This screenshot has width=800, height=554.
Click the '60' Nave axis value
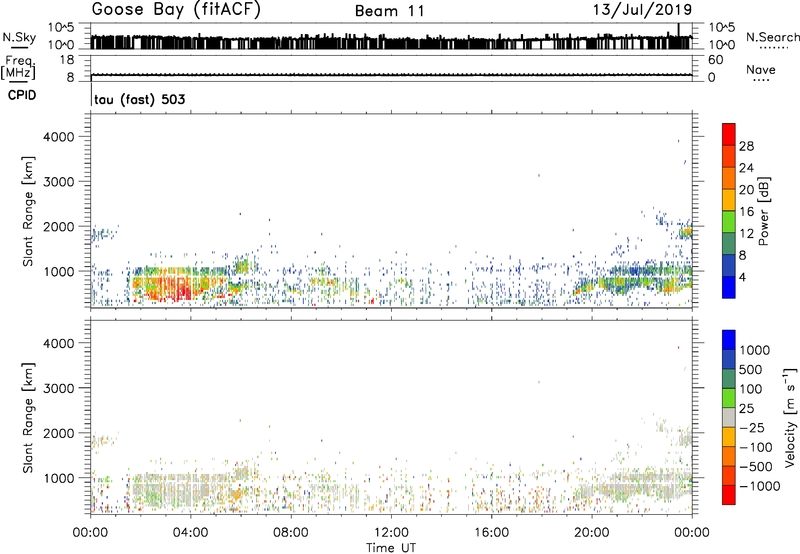715,60
